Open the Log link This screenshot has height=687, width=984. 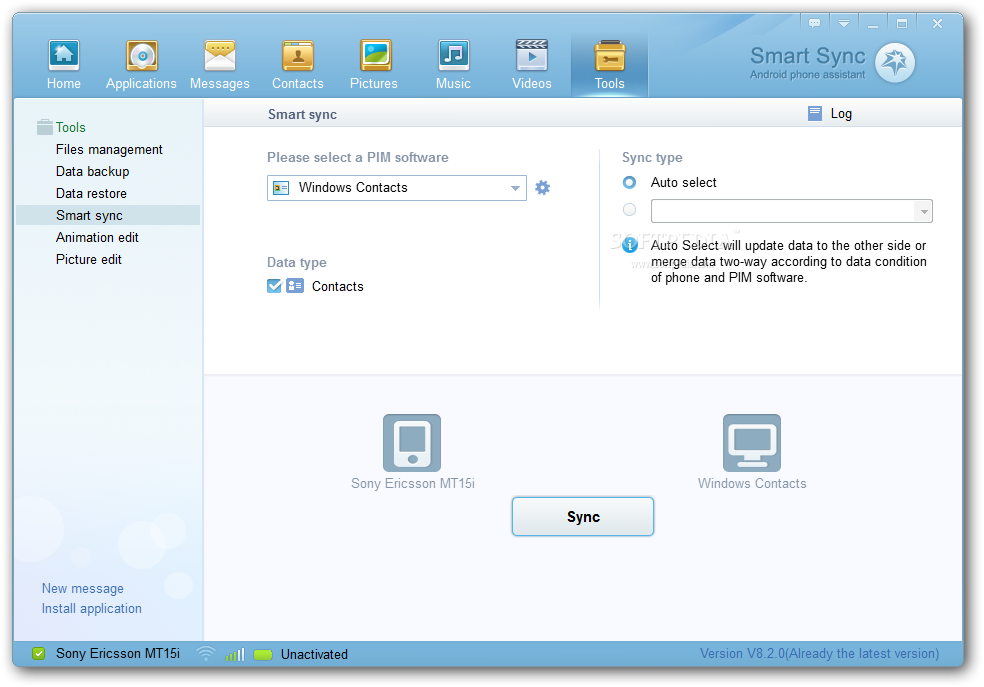(x=841, y=114)
